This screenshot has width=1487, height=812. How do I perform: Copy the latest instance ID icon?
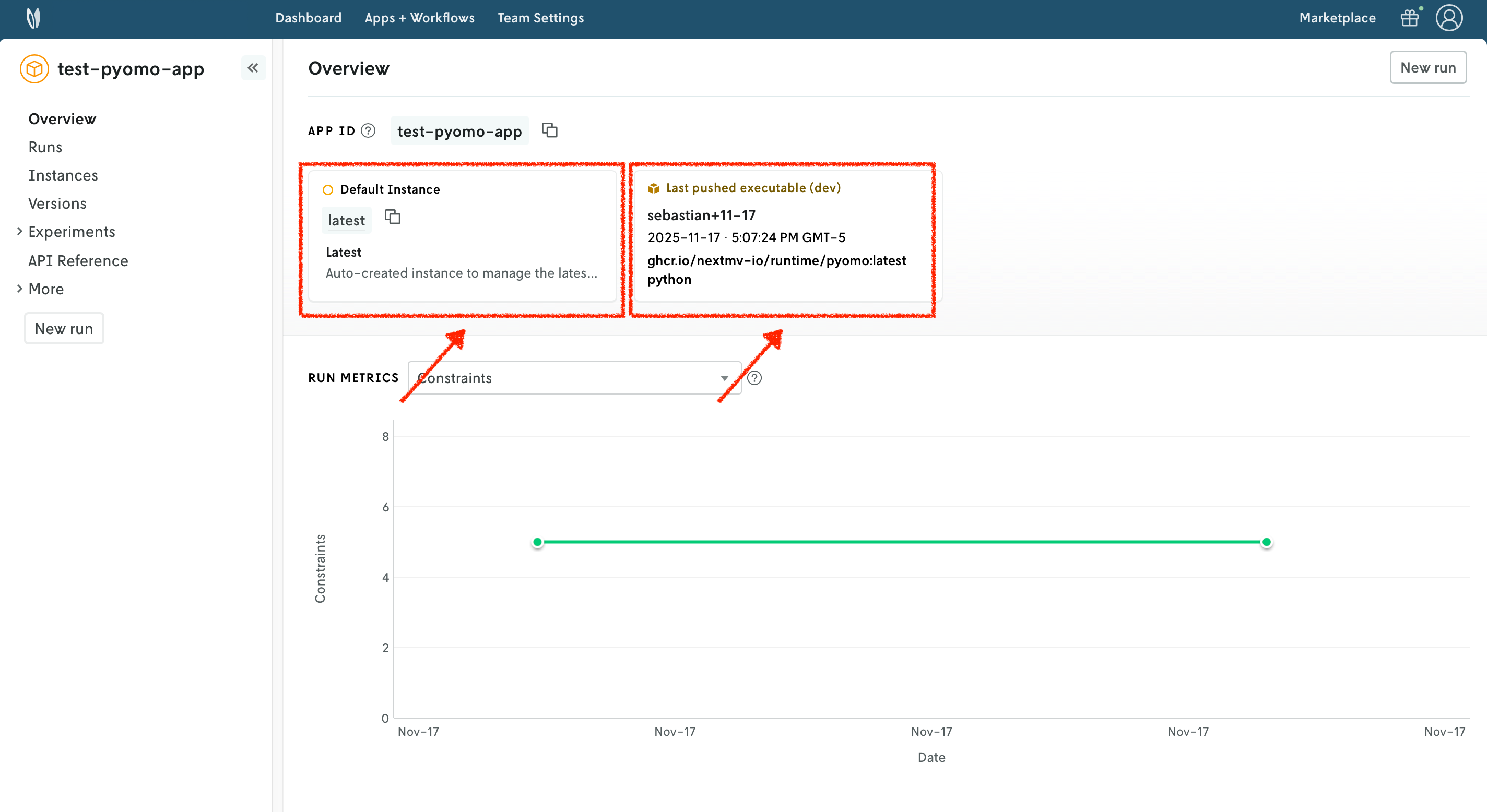(393, 218)
